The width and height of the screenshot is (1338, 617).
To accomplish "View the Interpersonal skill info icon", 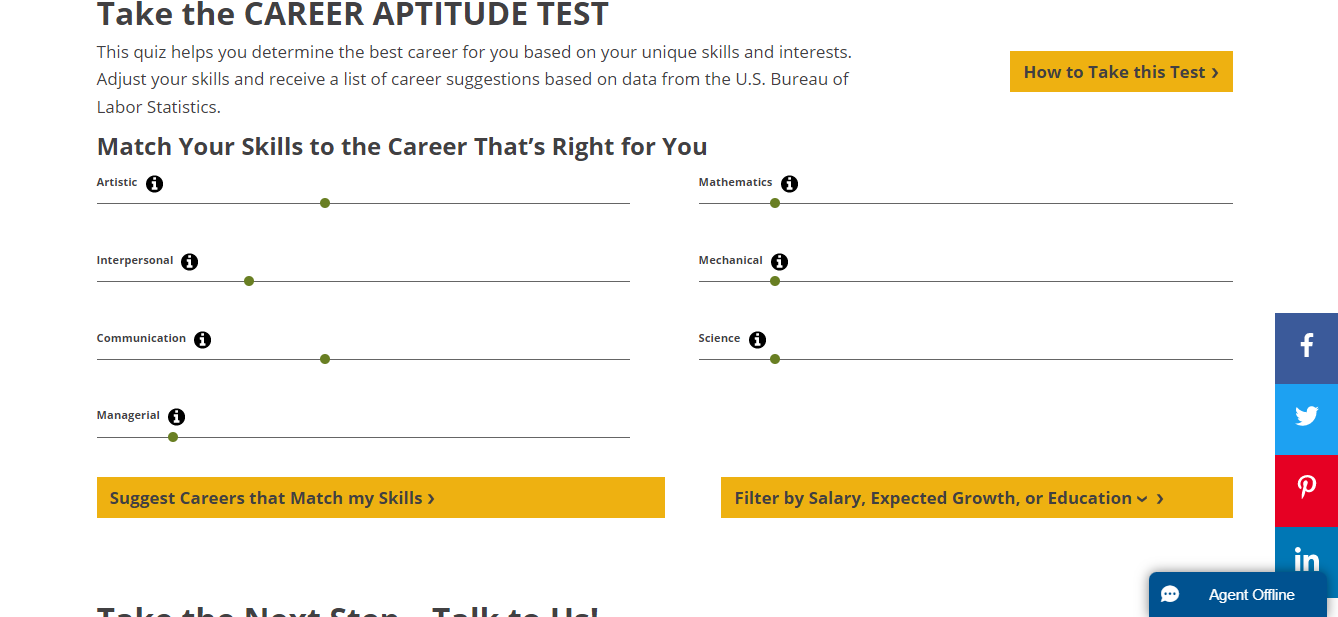I will click(x=190, y=261).
